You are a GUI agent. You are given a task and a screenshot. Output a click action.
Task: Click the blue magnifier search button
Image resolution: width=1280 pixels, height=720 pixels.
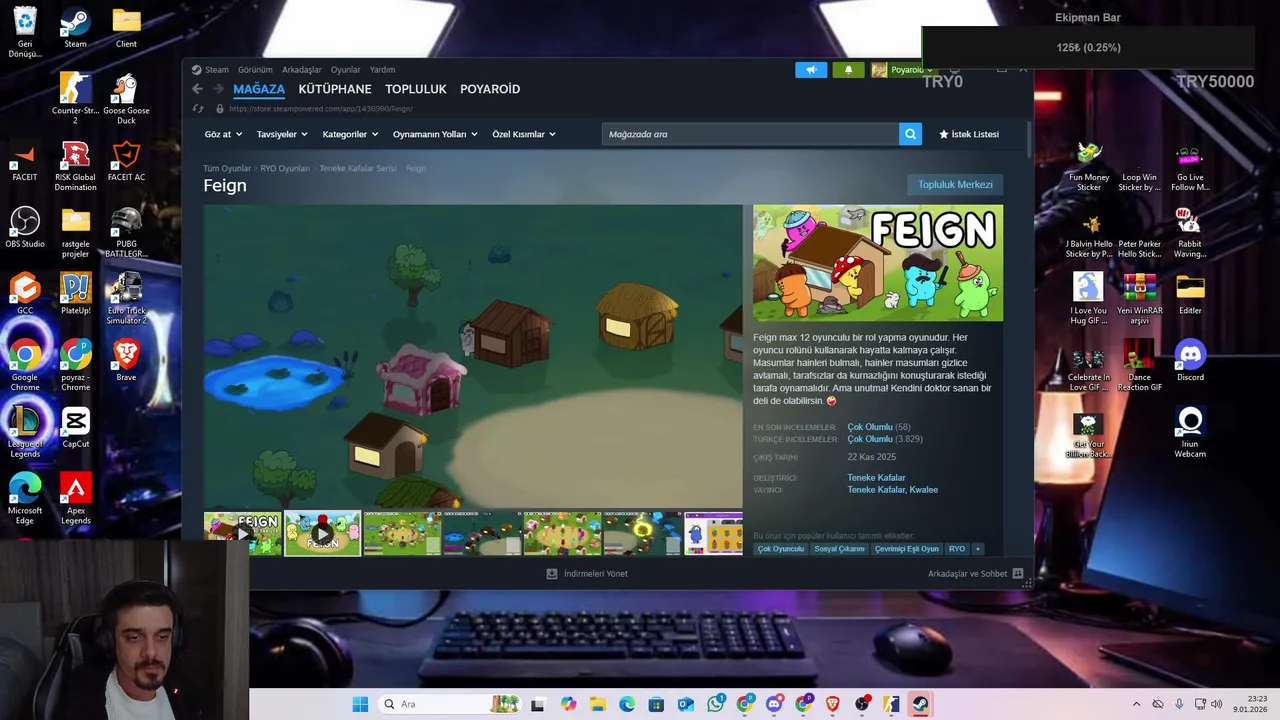click(910, 134)
